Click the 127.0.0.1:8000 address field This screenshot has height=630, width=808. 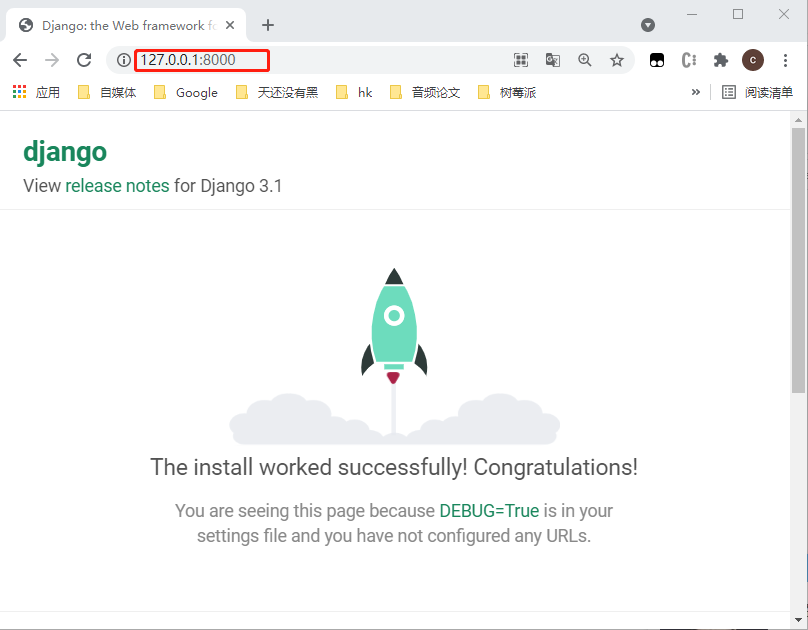coord(201,60)
